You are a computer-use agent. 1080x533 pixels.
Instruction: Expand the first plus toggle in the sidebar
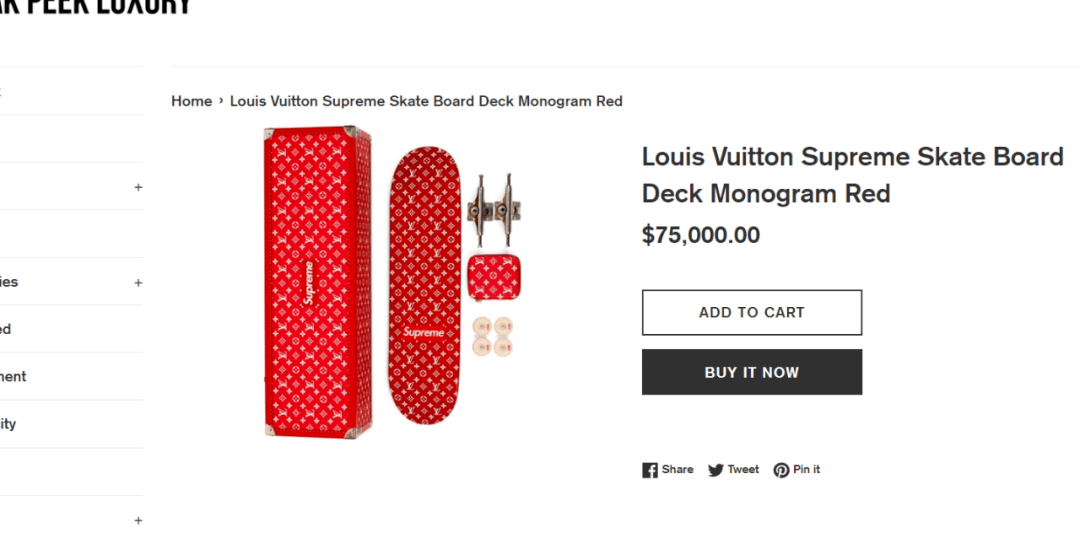(138, 187)
